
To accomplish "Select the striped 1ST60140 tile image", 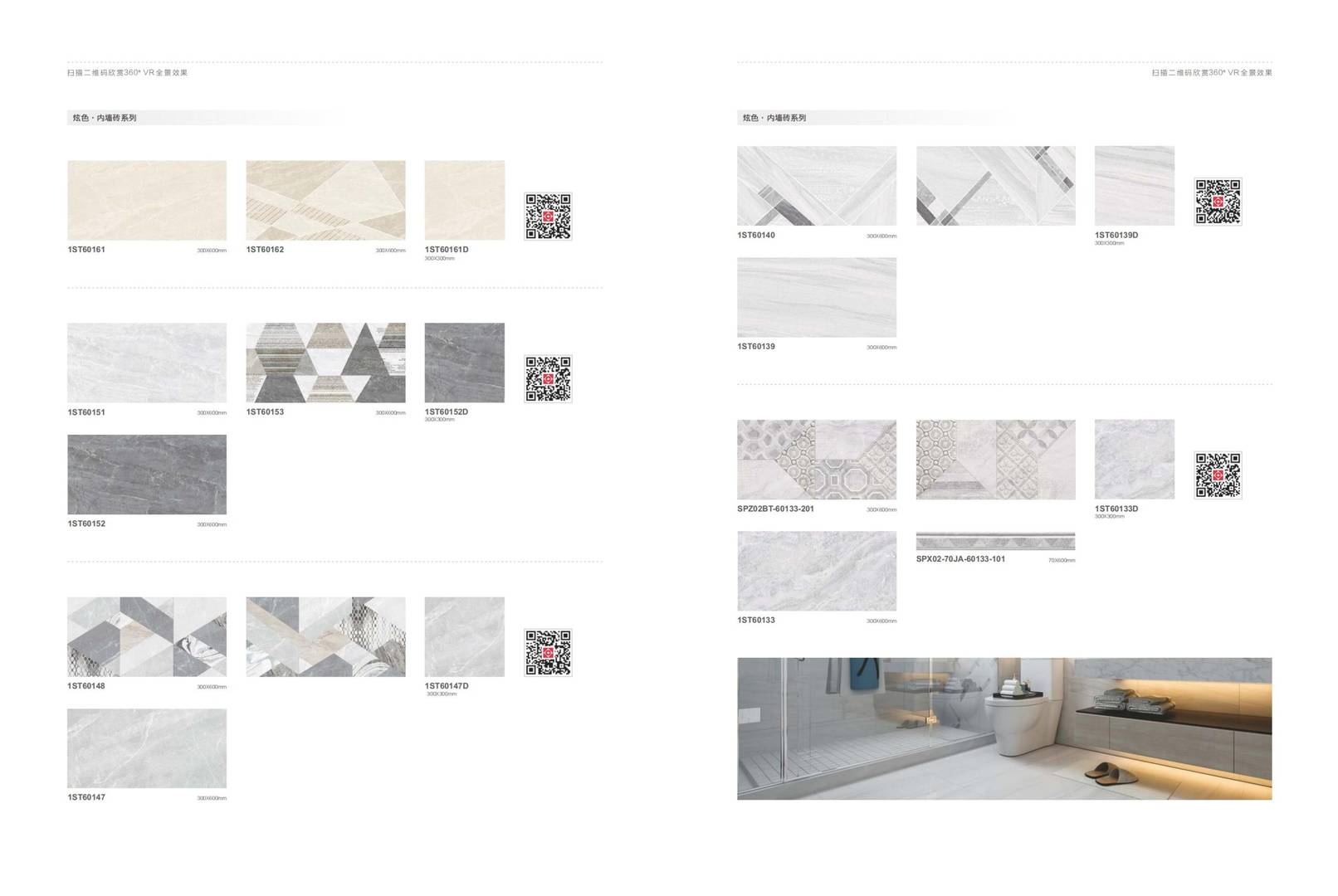I will [817, 186].
